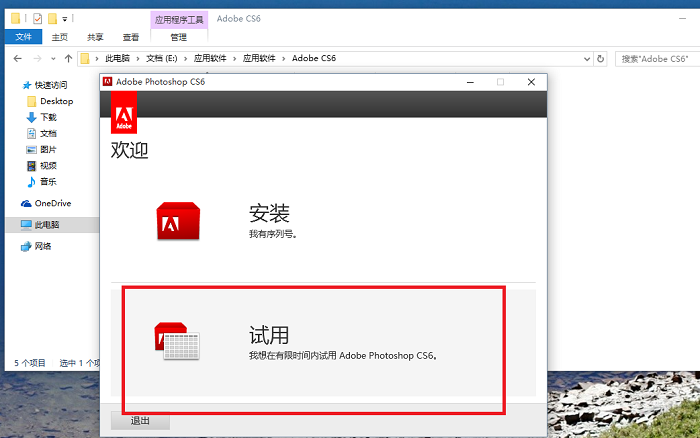Choose the 试用 trial option
The width and height of the screenshot is (700, 438).
pos(323,343)
